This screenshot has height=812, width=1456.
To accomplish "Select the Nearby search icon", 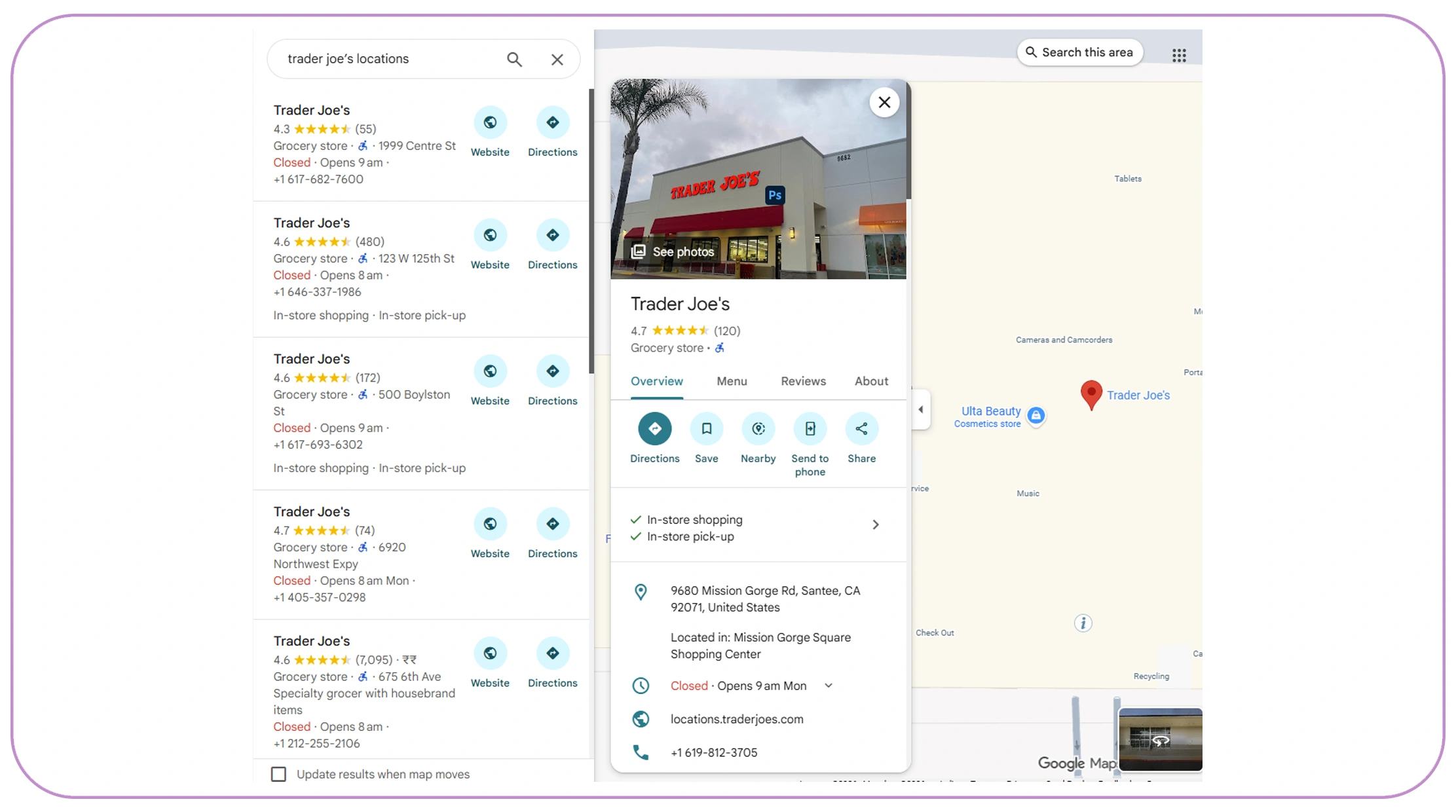I will pyautogui.click(x=758, y=430).
